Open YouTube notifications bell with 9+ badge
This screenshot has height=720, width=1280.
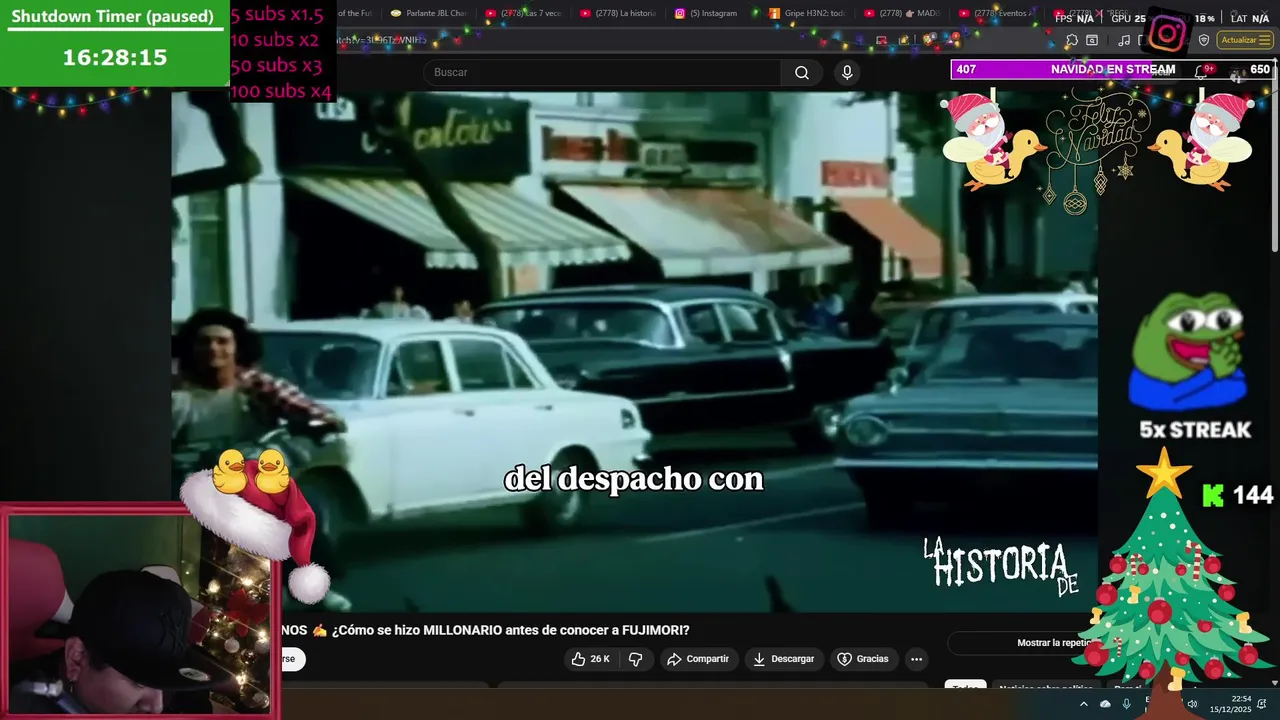coord(1202,71)
